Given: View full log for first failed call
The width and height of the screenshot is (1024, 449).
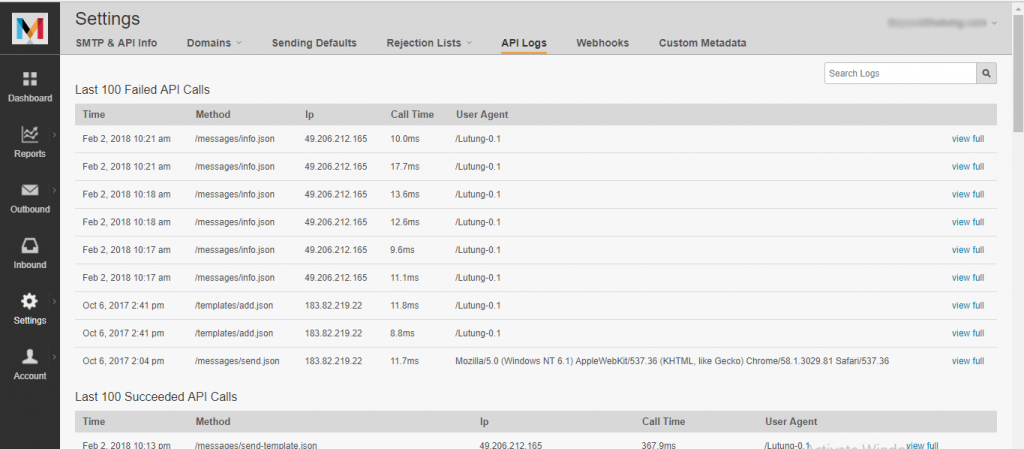Looking at the screenshot, I should [967, 139].
